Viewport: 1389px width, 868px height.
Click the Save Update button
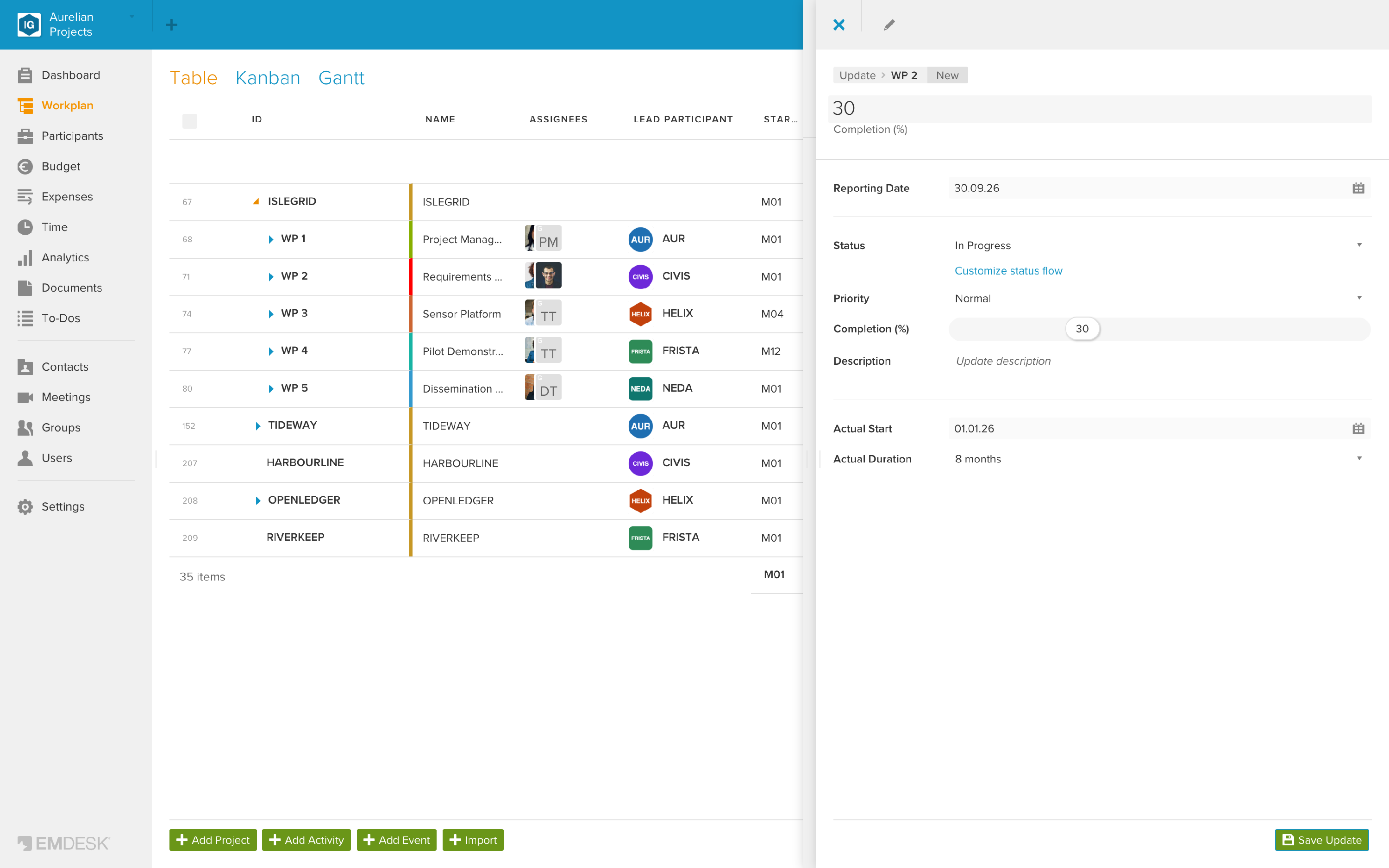click(x=1322, y=840)
